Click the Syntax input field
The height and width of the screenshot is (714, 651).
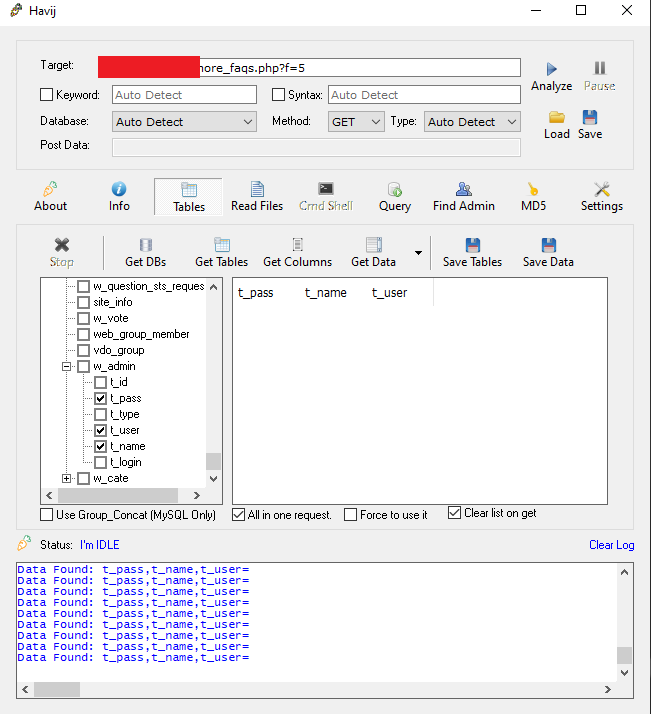424,95
